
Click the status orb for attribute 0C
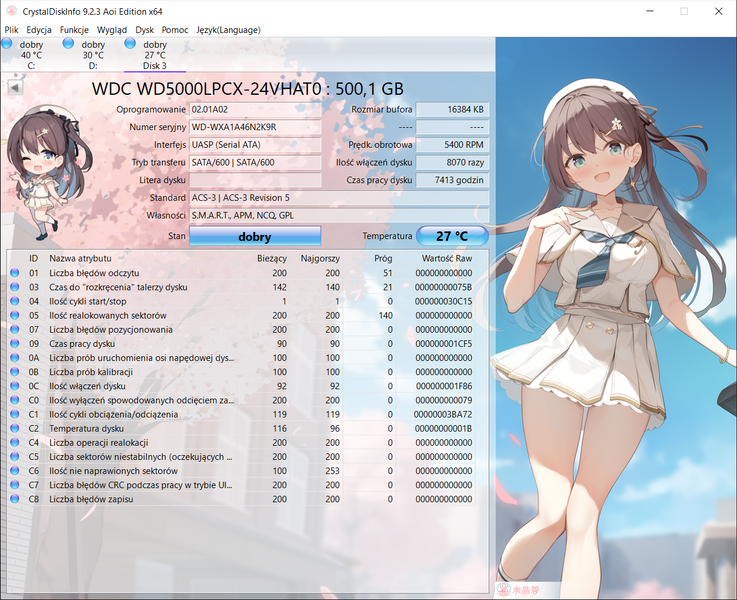pyautogui.click(x=15, y=386)
